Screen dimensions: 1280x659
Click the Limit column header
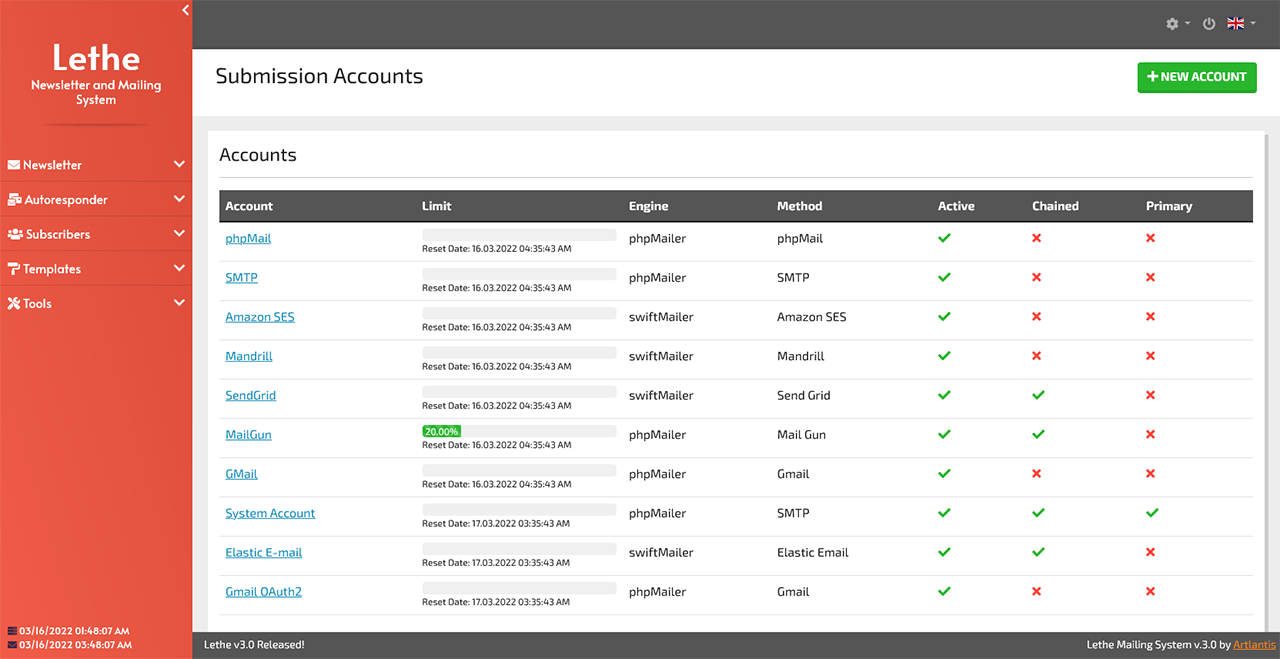pyautogui.click(x=437, y=206)
